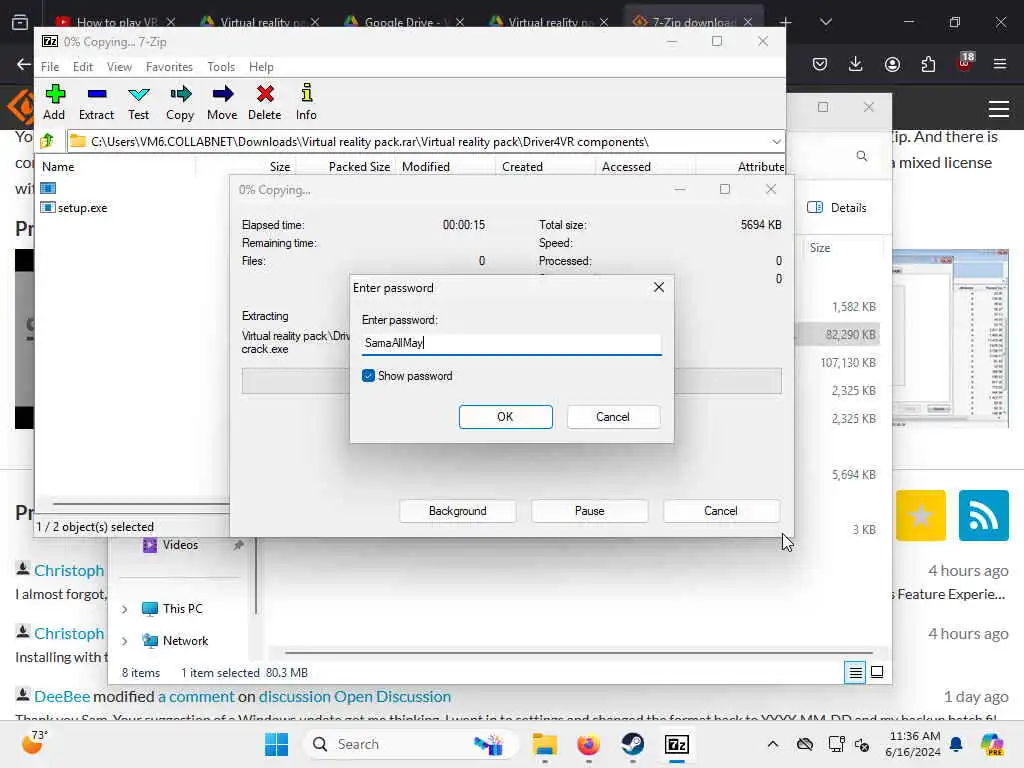This screenshot has height=768, width=1024.
Task: Switch Explorer to large thumbnails view
Action: coord(877,672)
